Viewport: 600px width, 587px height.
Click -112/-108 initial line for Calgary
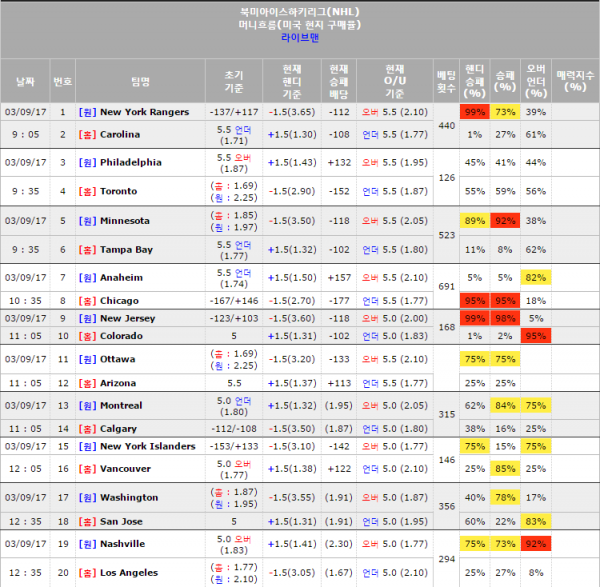234,429
